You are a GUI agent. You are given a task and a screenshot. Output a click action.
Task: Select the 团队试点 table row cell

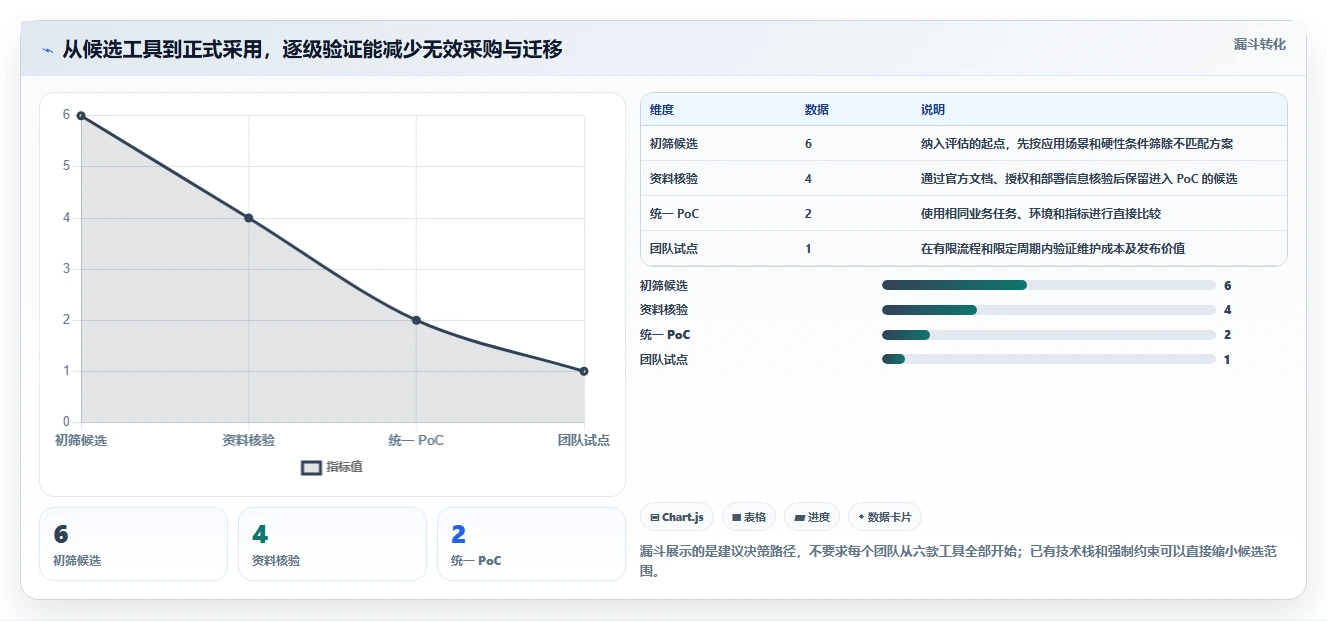pyautogui.click(x=673, y=249)
